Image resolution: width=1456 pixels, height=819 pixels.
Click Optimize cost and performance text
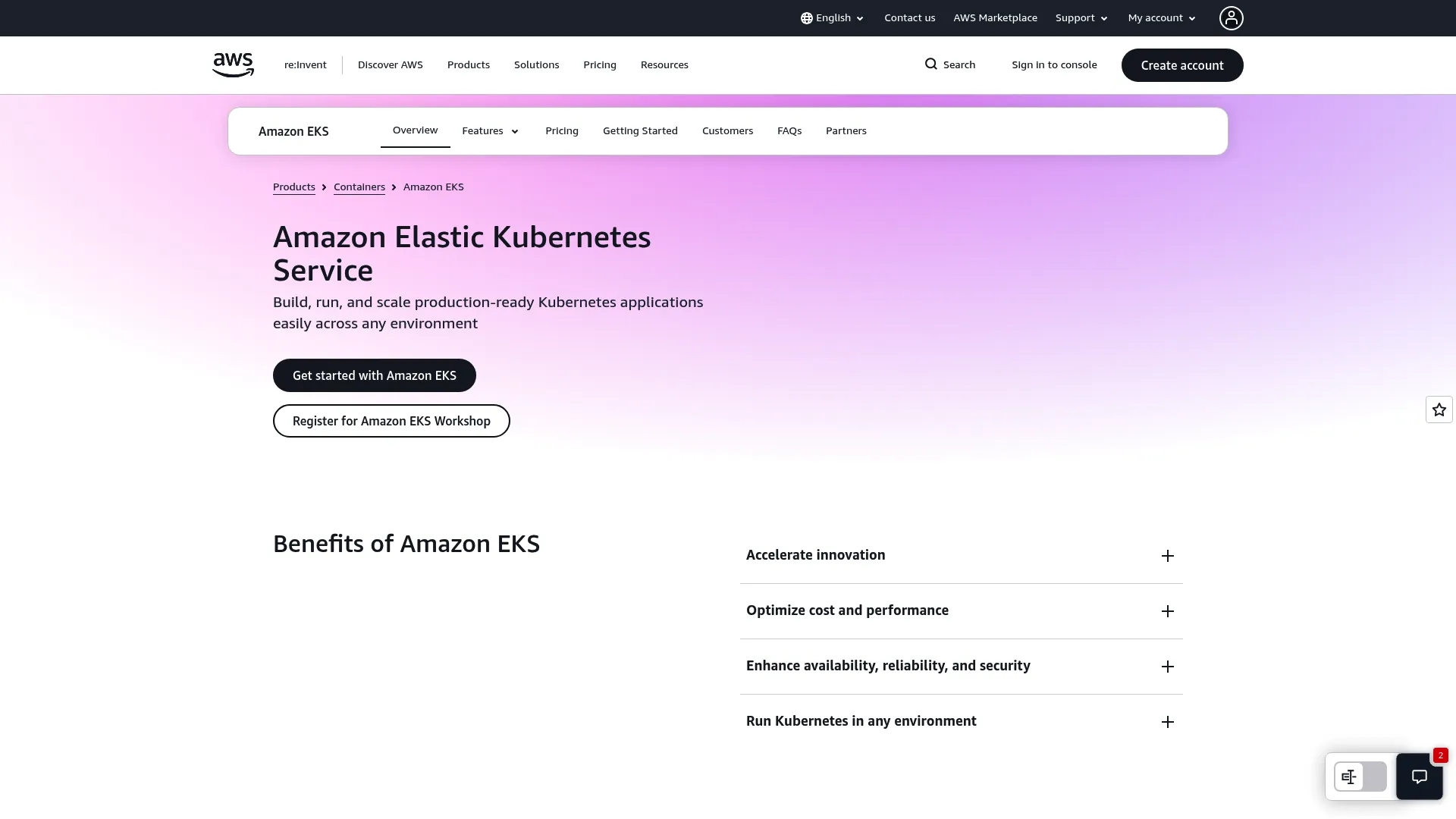coord(847,610)
